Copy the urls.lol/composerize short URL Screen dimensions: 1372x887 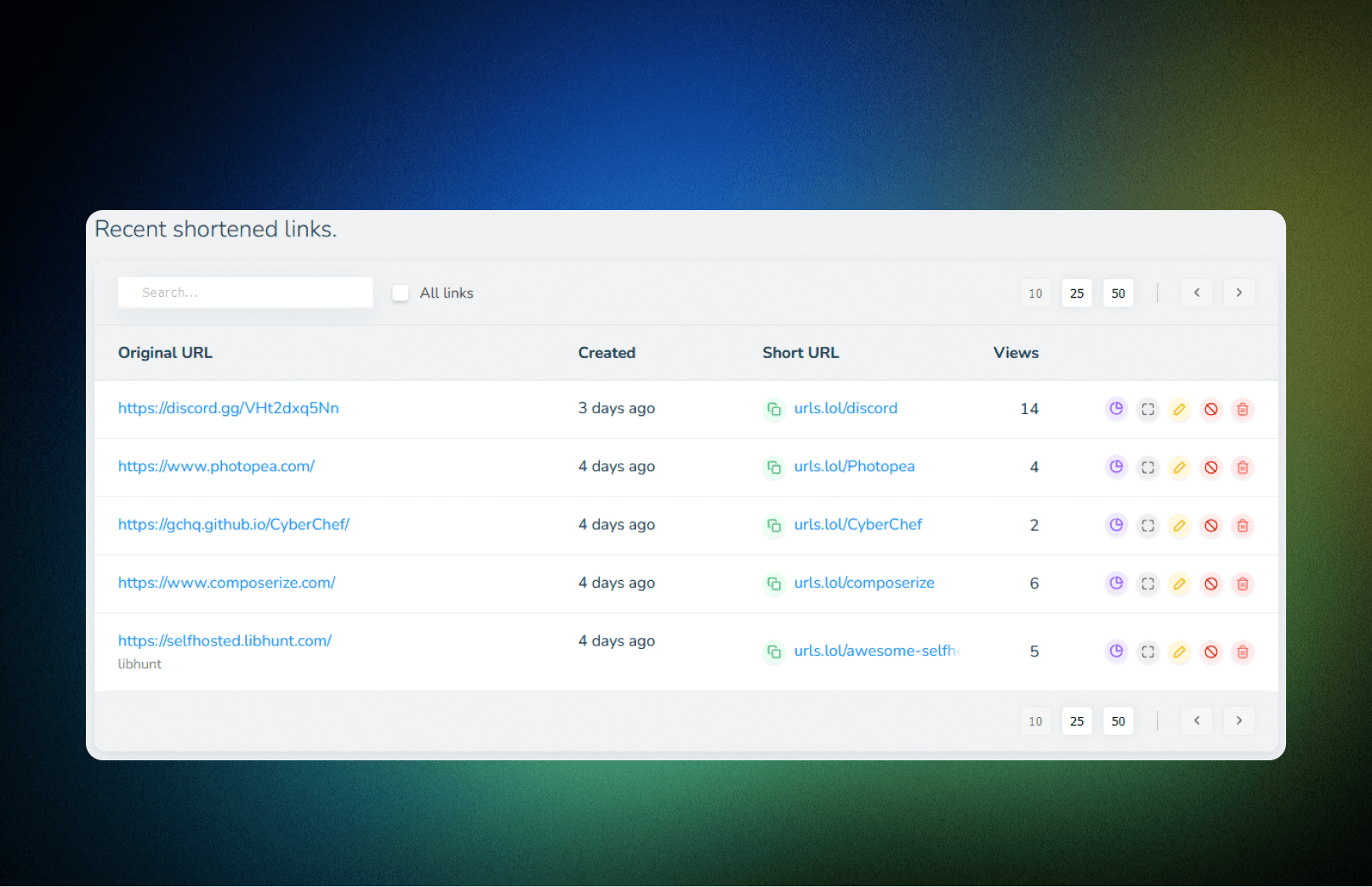[x=774, y=583]
